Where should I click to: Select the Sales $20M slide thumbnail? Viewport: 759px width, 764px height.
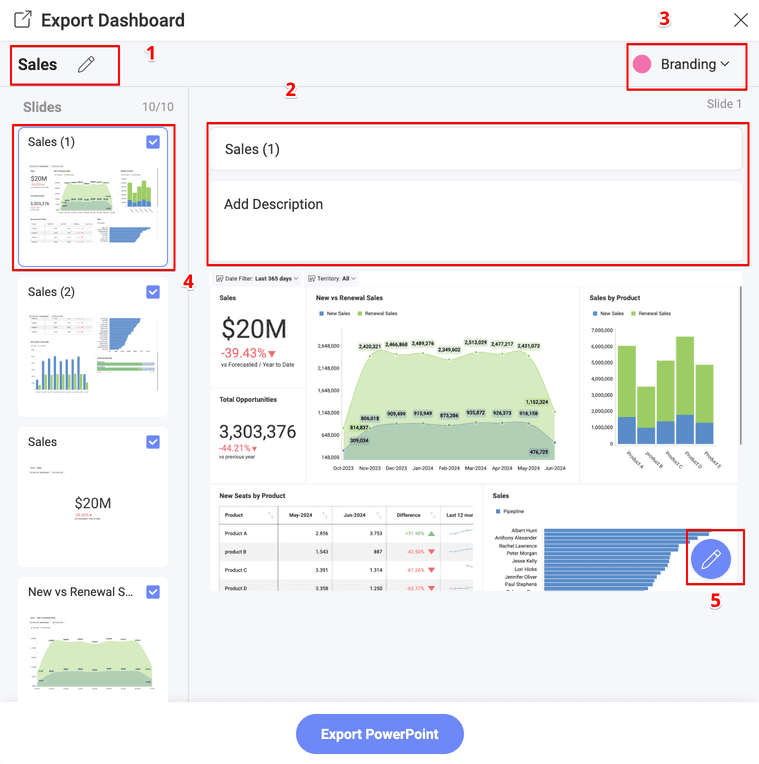(93, 497)
